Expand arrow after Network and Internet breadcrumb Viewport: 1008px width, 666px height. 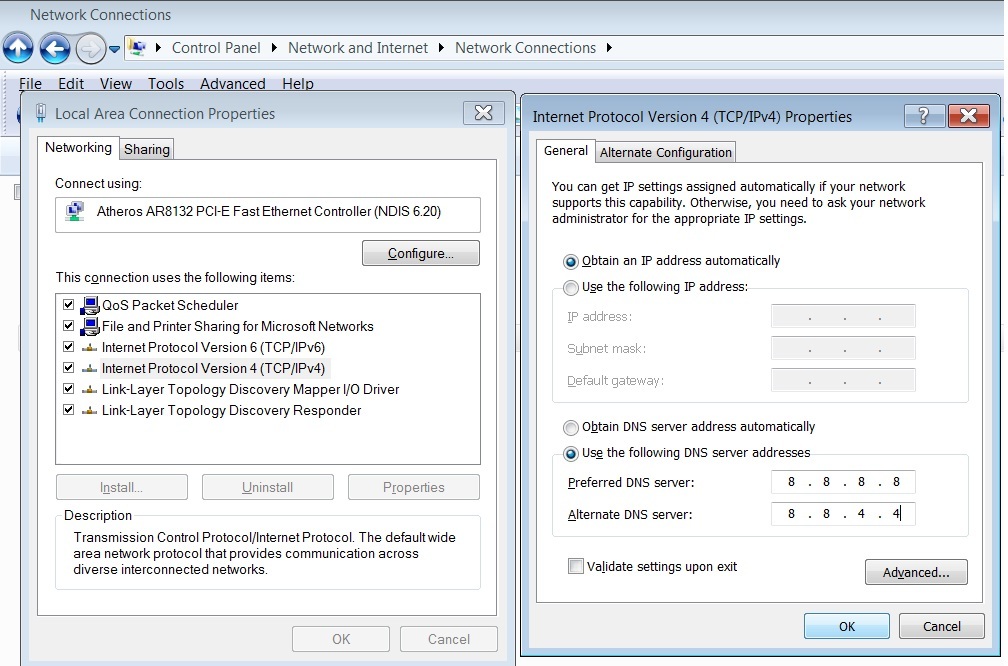pos(441,48)
